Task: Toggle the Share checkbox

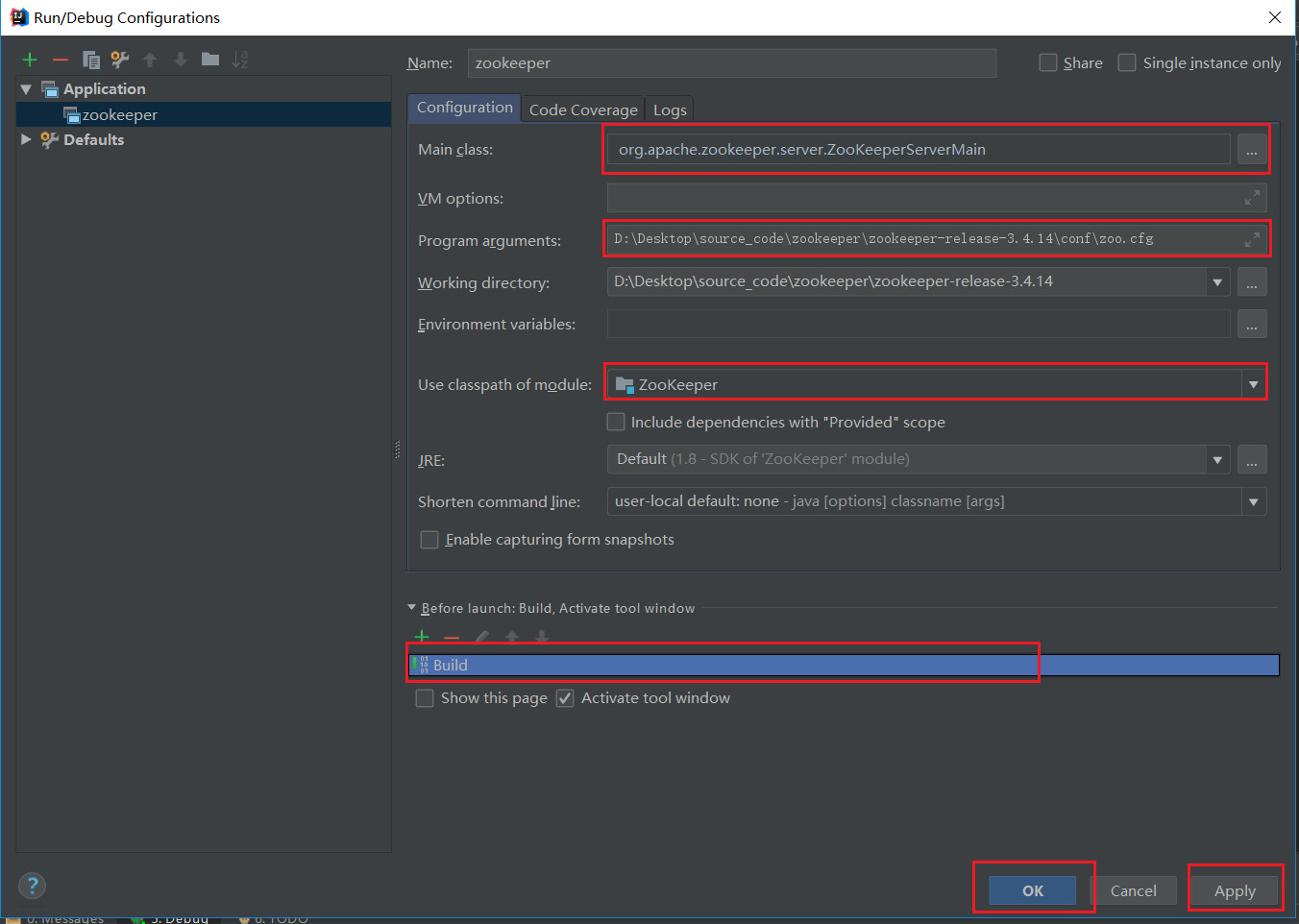Action: pyautogui.click(x=1048, y=62)
